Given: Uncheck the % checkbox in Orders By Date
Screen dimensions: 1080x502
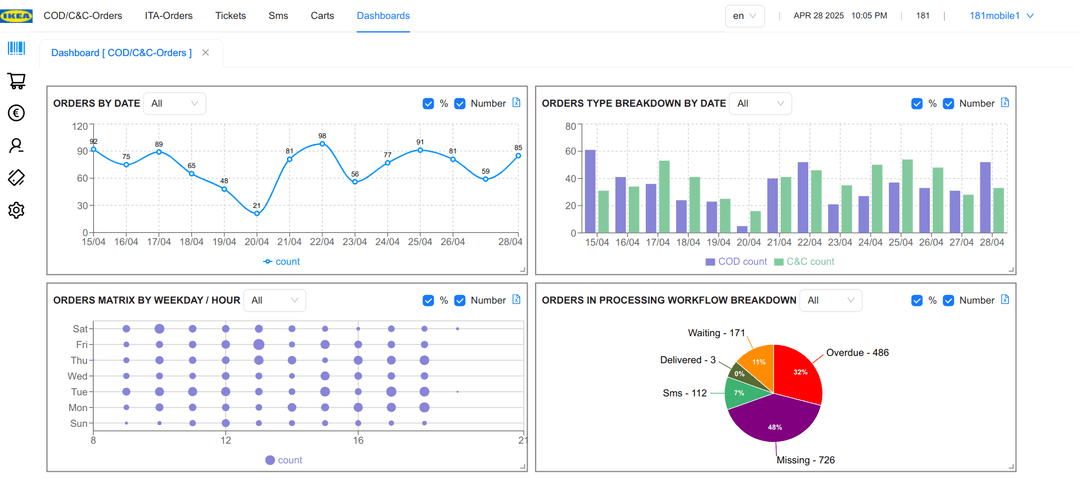Looking at the screenshot, I should (428, 104).
